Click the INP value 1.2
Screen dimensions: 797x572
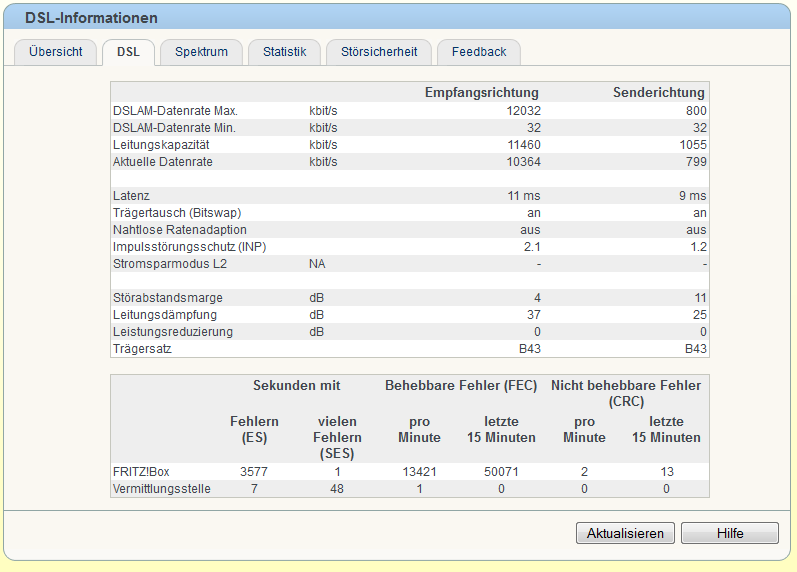point(699,247)
